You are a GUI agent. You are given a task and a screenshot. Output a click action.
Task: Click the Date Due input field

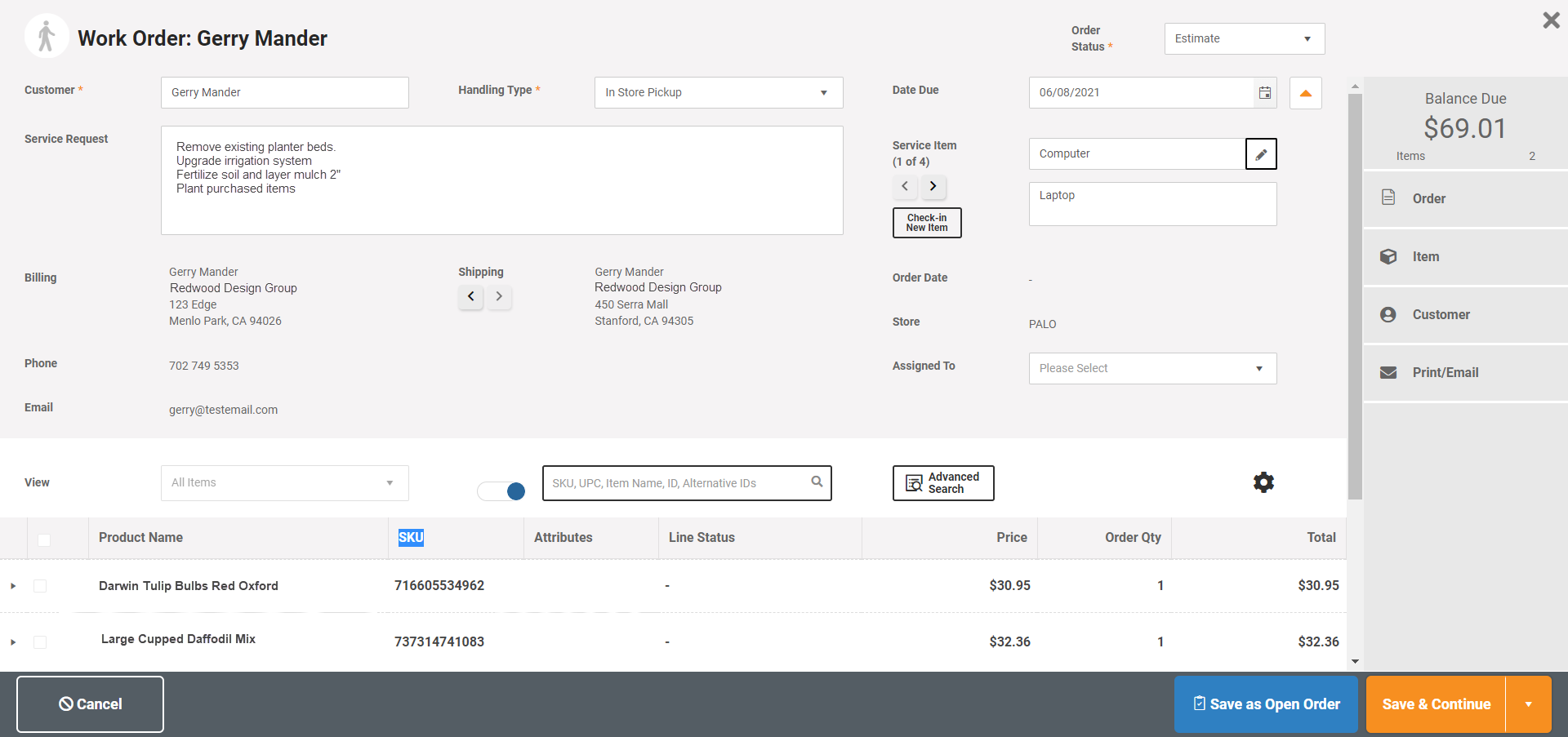pos(1141,93)
